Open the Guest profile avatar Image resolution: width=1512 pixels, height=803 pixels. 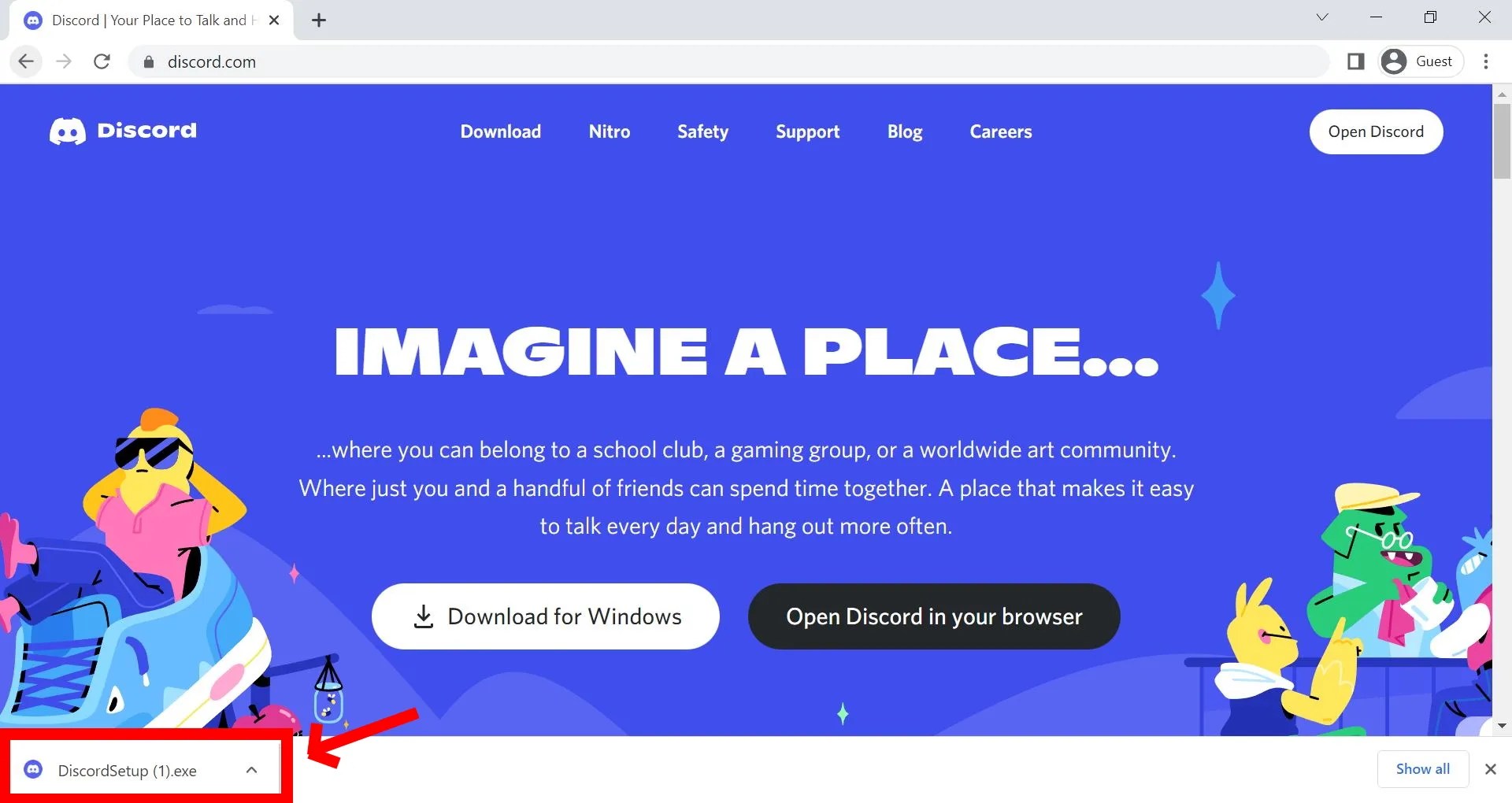click(1393, 61)
